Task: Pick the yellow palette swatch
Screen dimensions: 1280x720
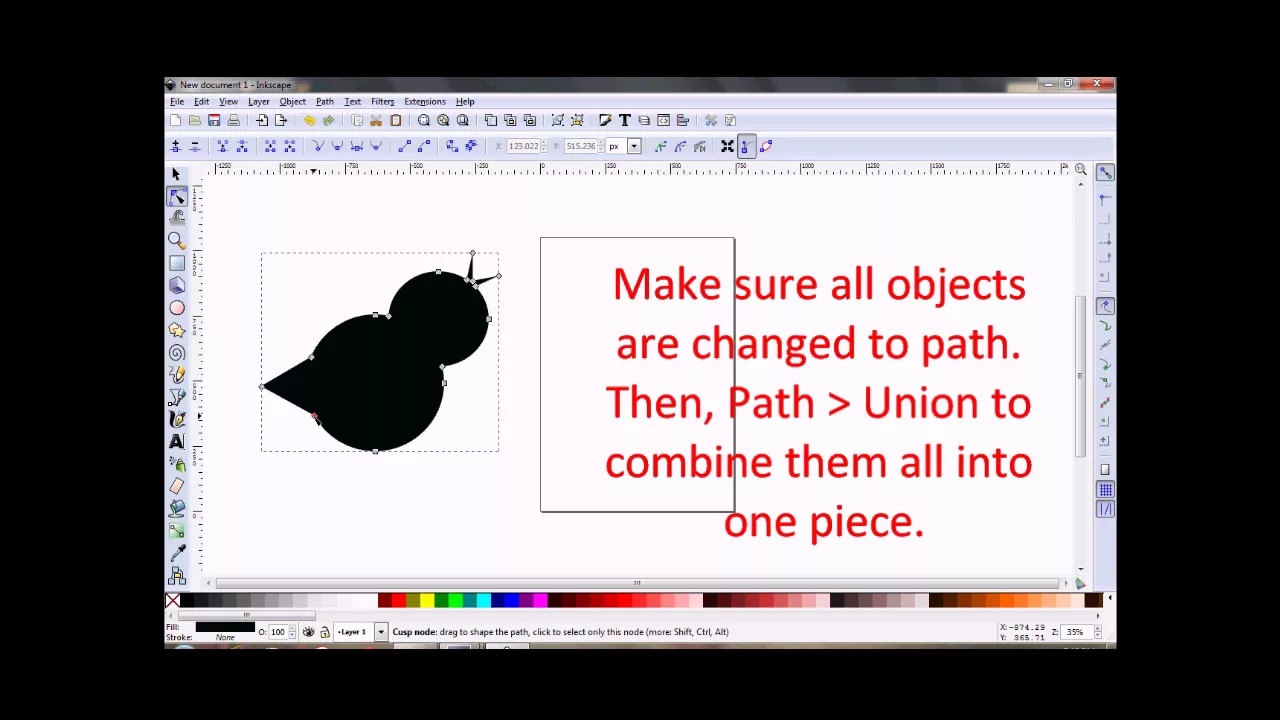Action: [427, 600]
